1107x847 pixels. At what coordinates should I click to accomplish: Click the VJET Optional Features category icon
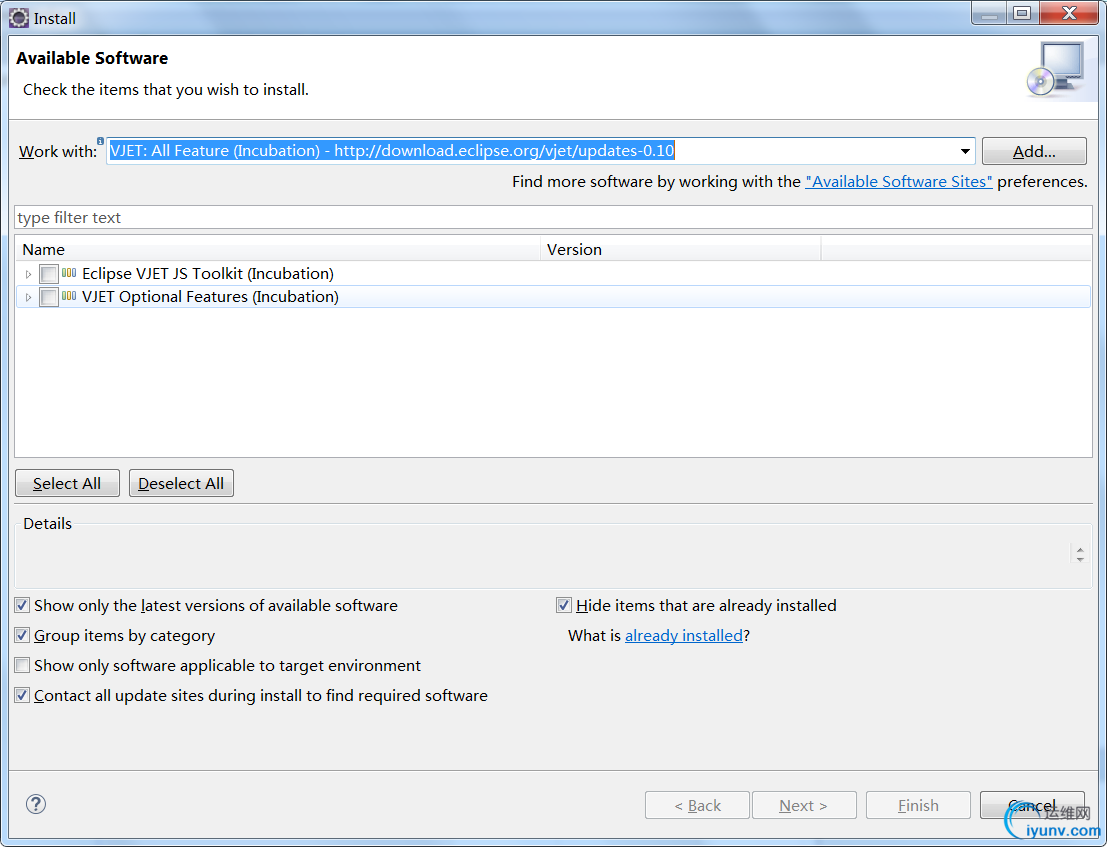click(68, 296)
